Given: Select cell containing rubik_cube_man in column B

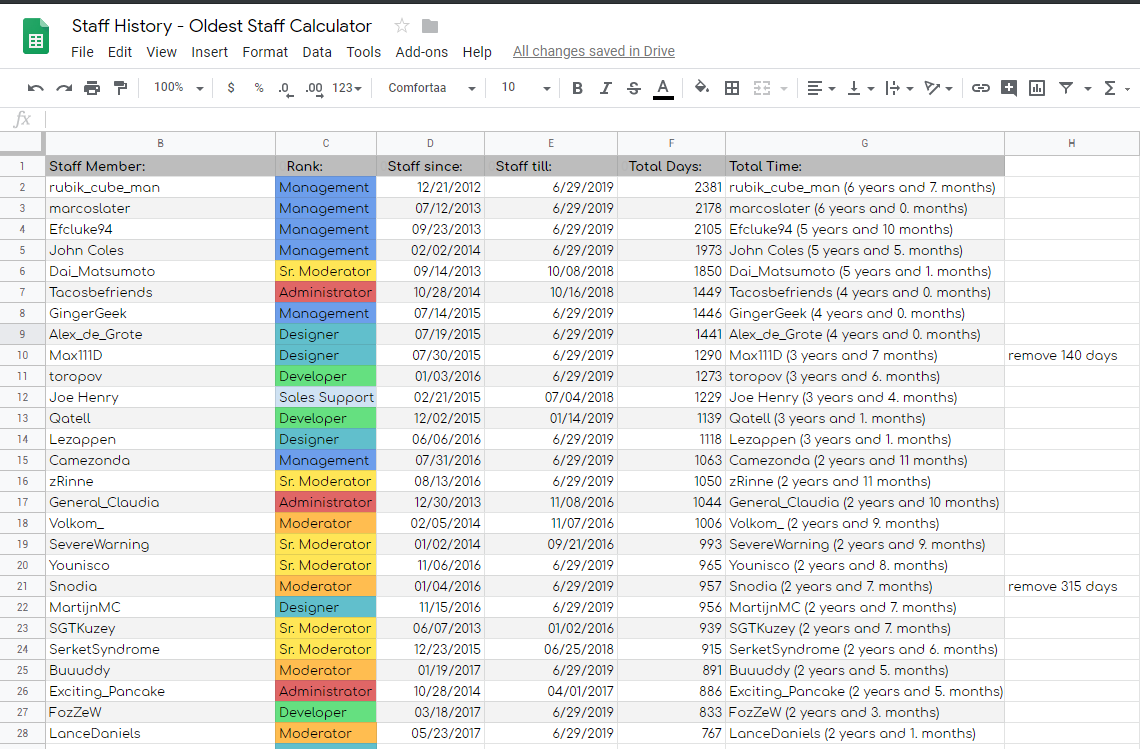Looking at the screenshot, I should tap(160, 188).
